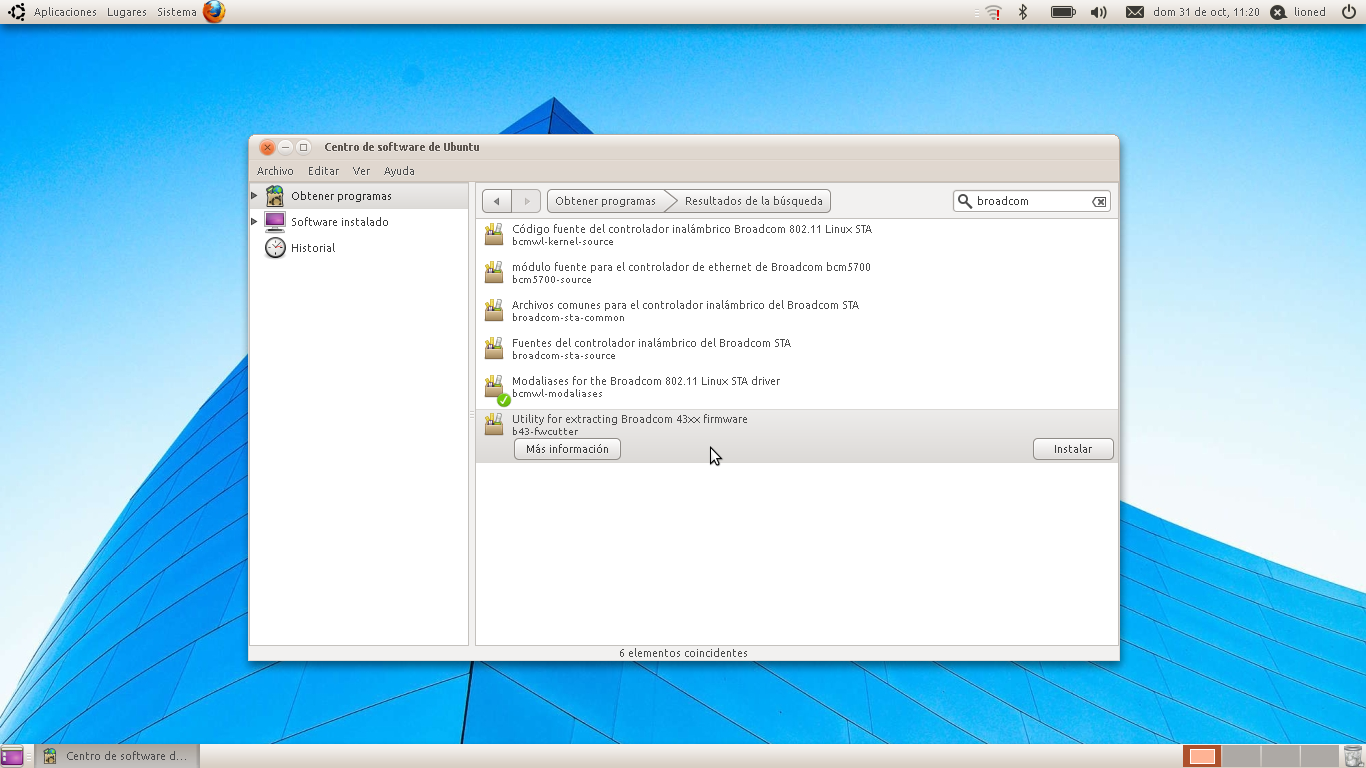Click the lioned username in the top panel
Viewport: 1366px width, 768px height.
tap(1310, 12)
